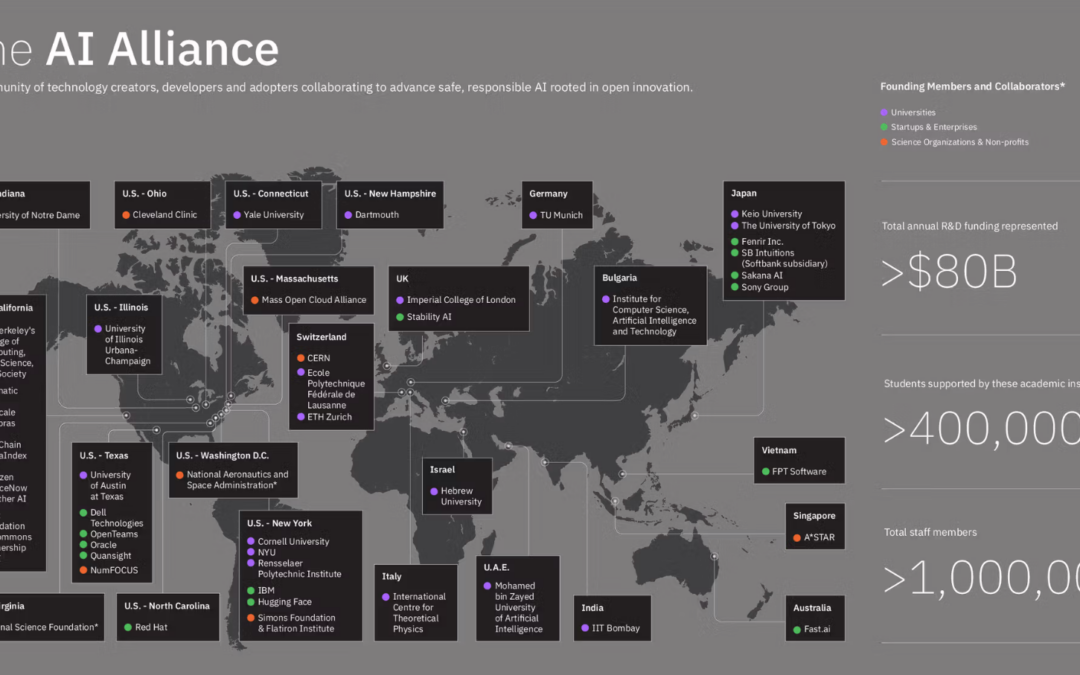
Task: Click the green Startups & Enterprises legend dot
Action: coord(884,127)
